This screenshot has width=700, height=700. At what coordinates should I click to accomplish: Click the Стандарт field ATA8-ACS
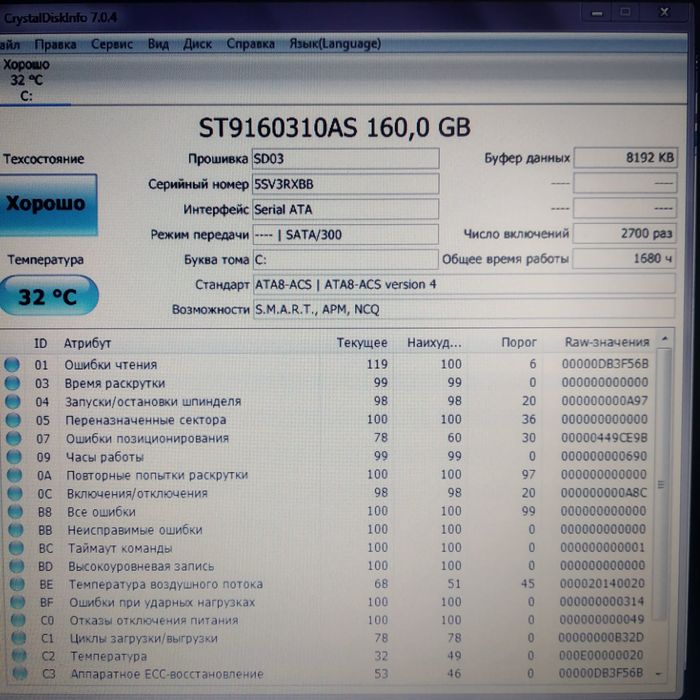point(464,284)
